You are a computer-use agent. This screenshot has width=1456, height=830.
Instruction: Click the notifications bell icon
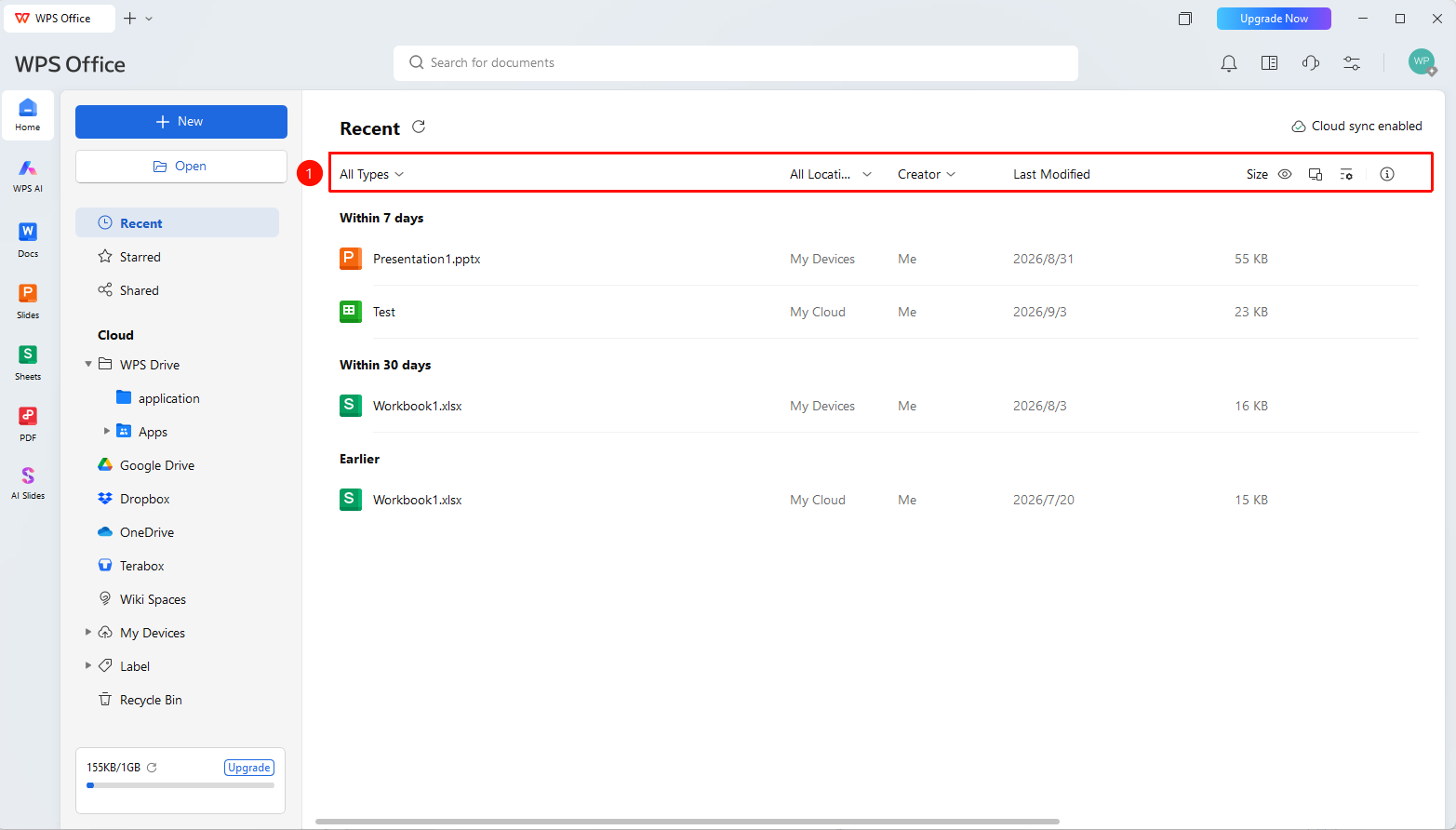(x=1229, y=63)
